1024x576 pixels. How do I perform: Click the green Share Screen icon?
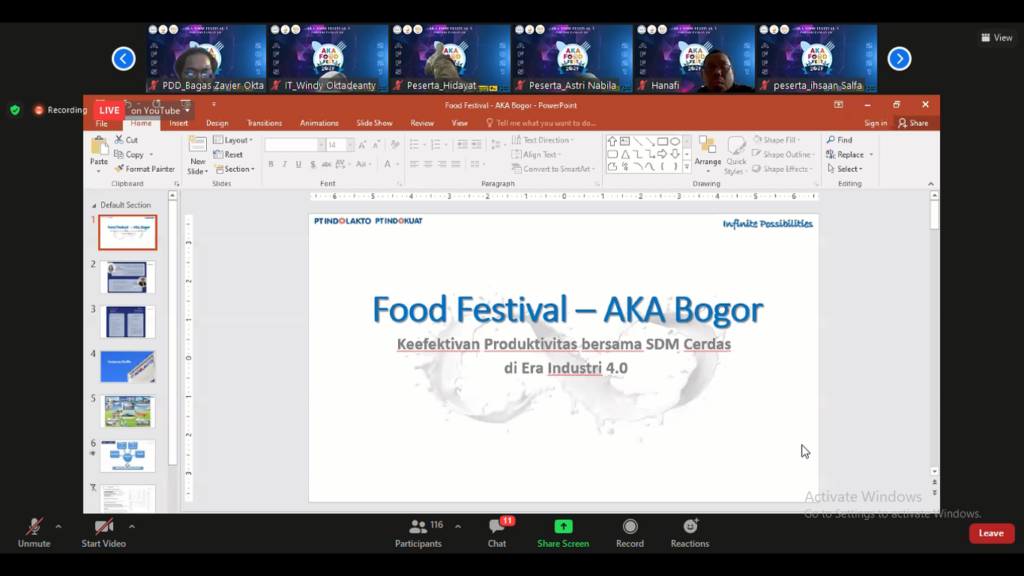563,527
